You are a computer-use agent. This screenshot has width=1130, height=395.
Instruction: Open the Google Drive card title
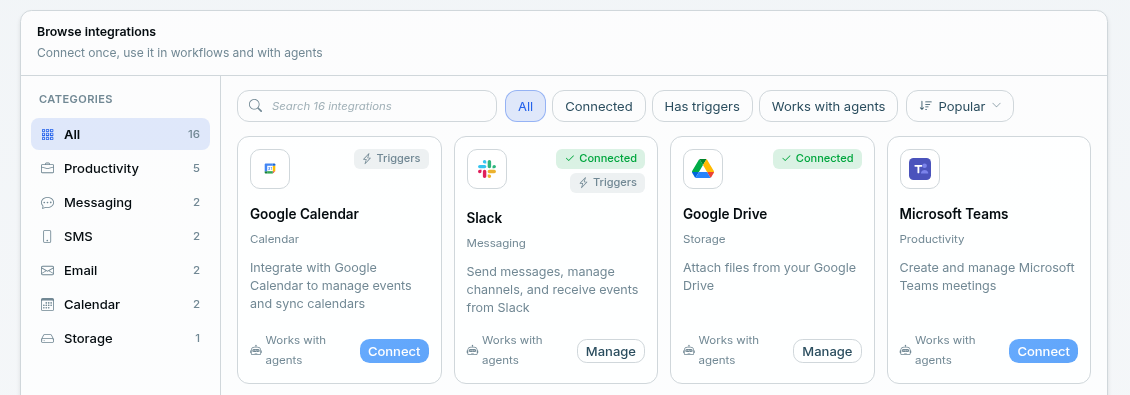[x=725, y=214]
